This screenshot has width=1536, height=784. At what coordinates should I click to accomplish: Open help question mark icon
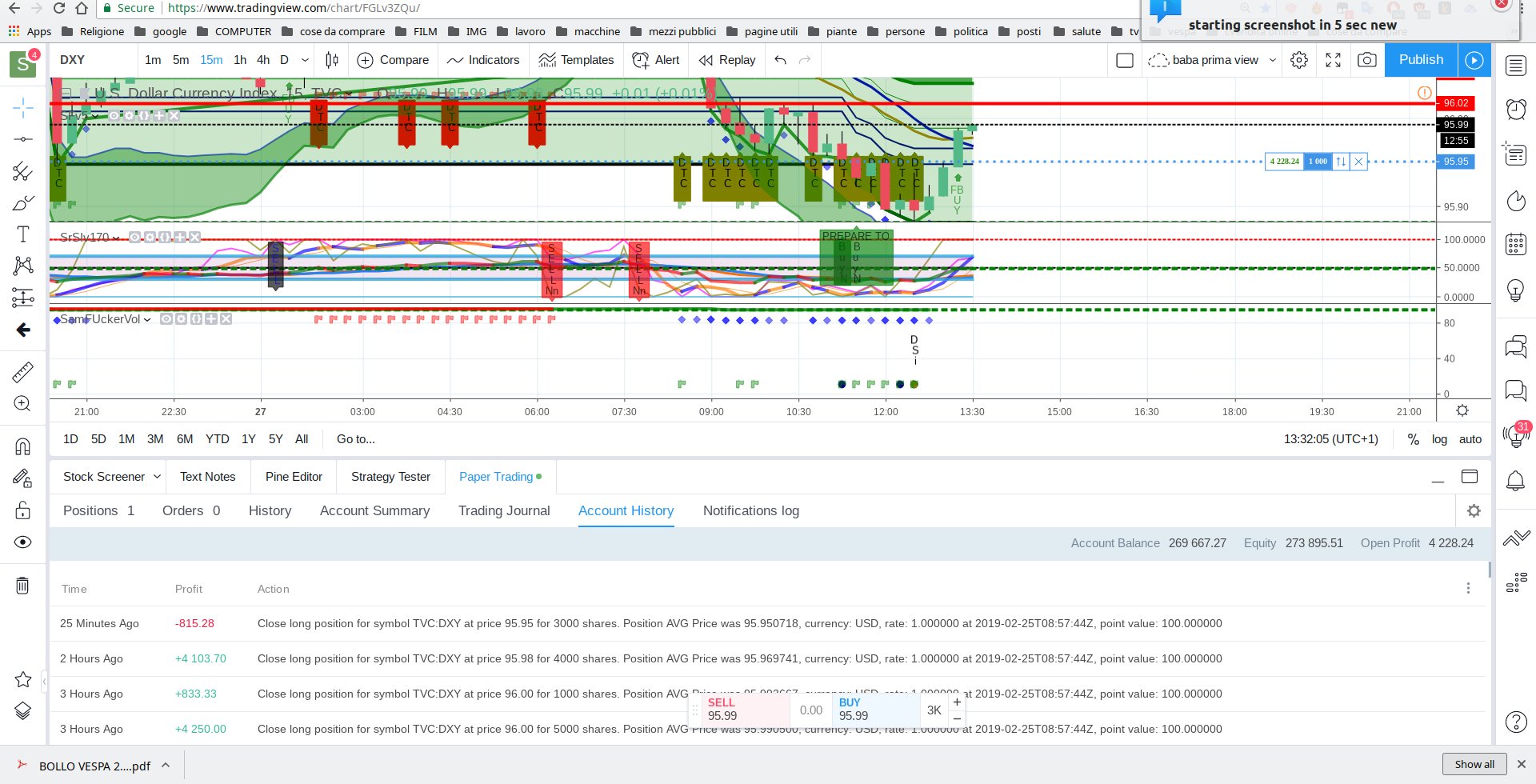[x=1516, y=722]
